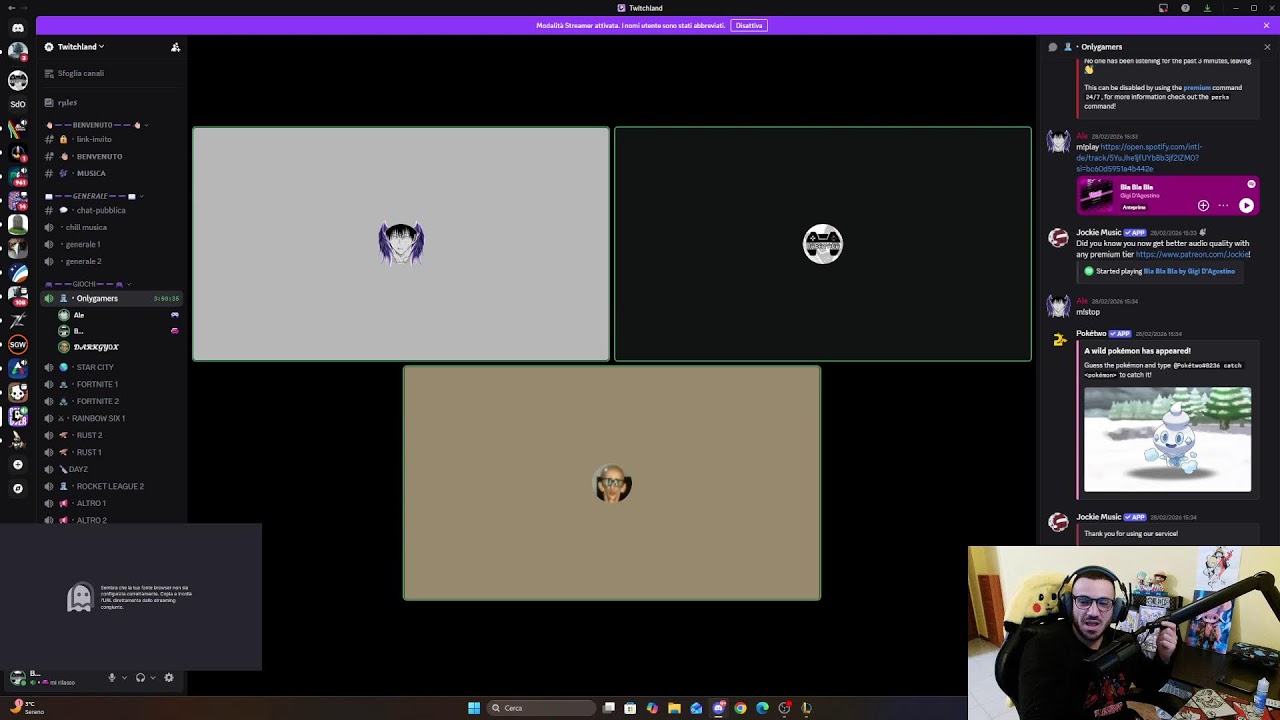This screenshot has height=720, width=1280.
Task: Click the SGW server icon
Action: coord(17,345)
